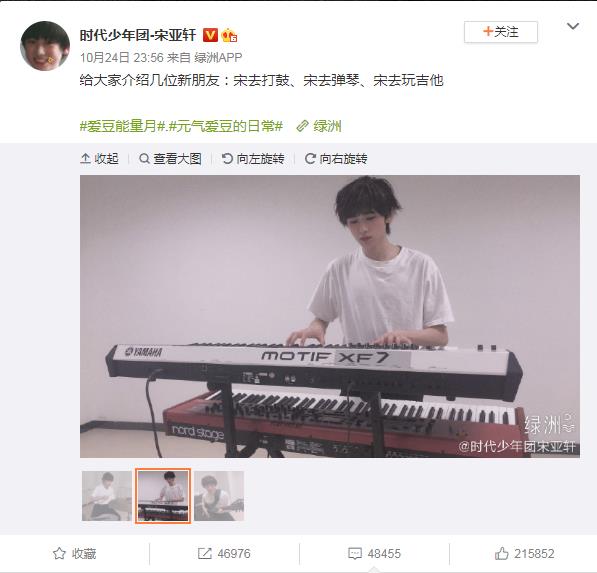
Task: Click the membership badge beside the username
Action: pyautogui.click(x=230, y=35)
